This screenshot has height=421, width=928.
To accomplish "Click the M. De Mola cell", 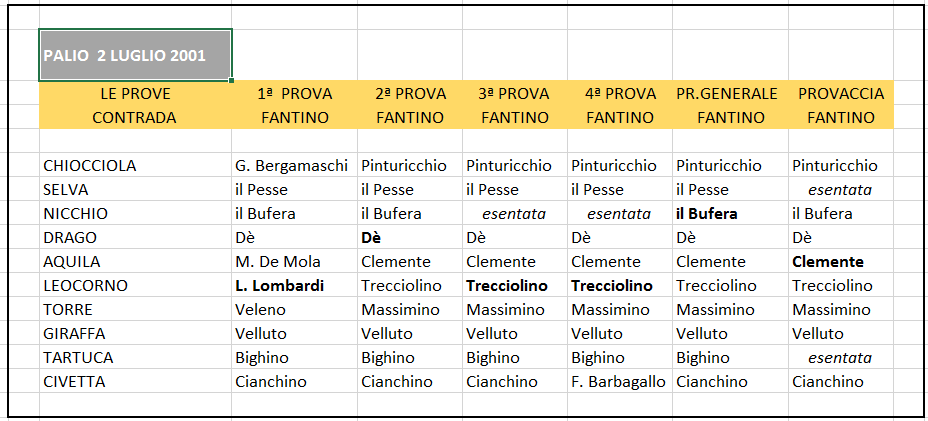I will click(x=295, y=262).
